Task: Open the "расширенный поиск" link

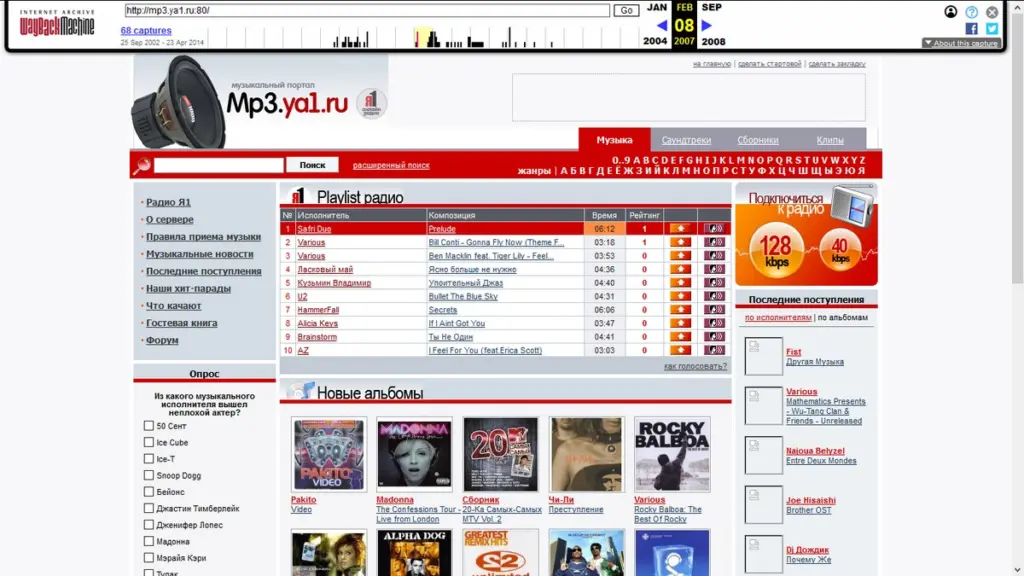Action: pos(391,165)
